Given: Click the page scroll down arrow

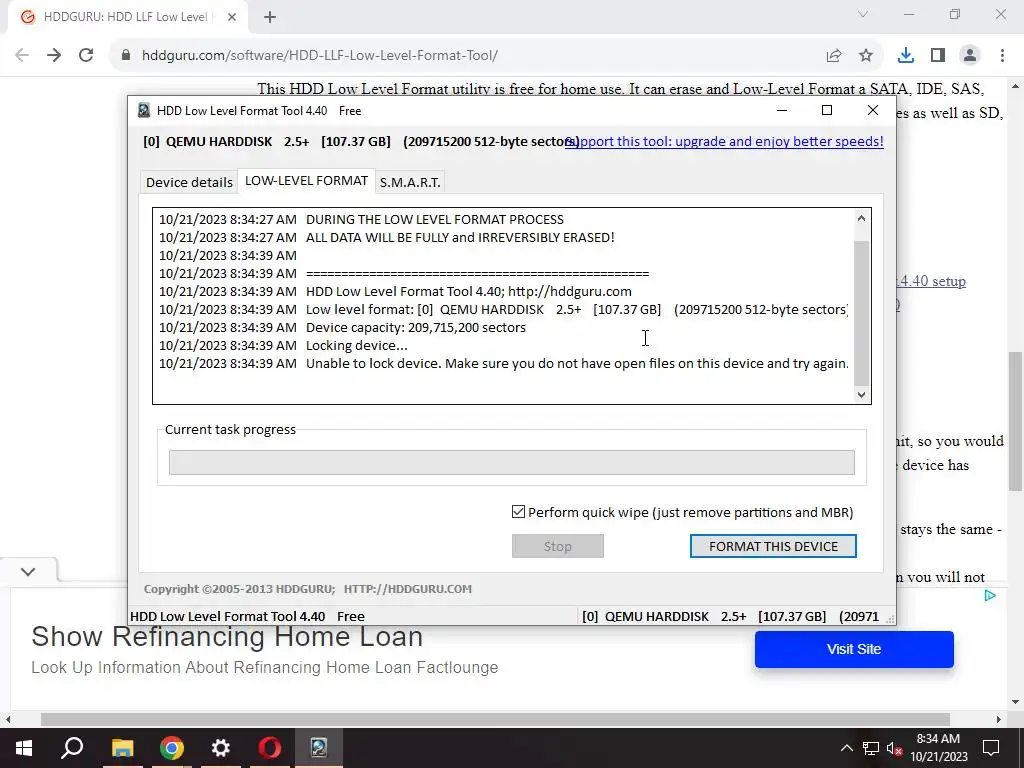Looking at the screenshot, I should [1016, 703].
